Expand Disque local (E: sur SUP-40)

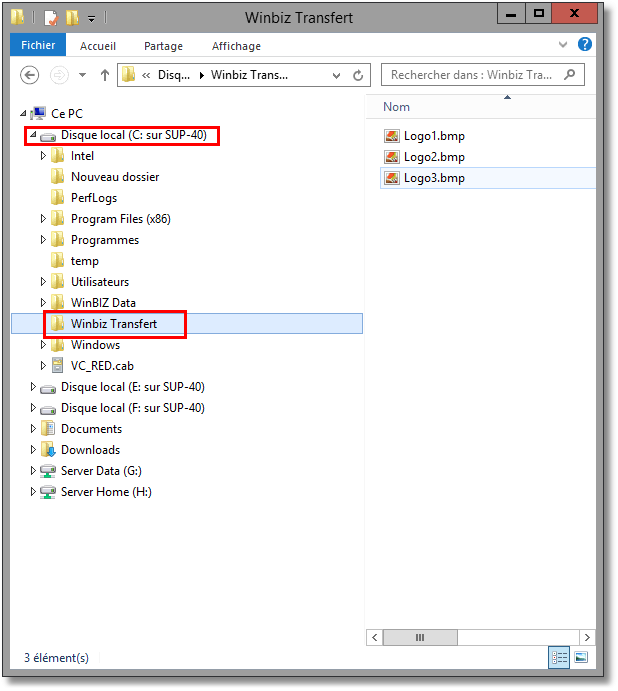pyautogui.click(x=33, y=386)
